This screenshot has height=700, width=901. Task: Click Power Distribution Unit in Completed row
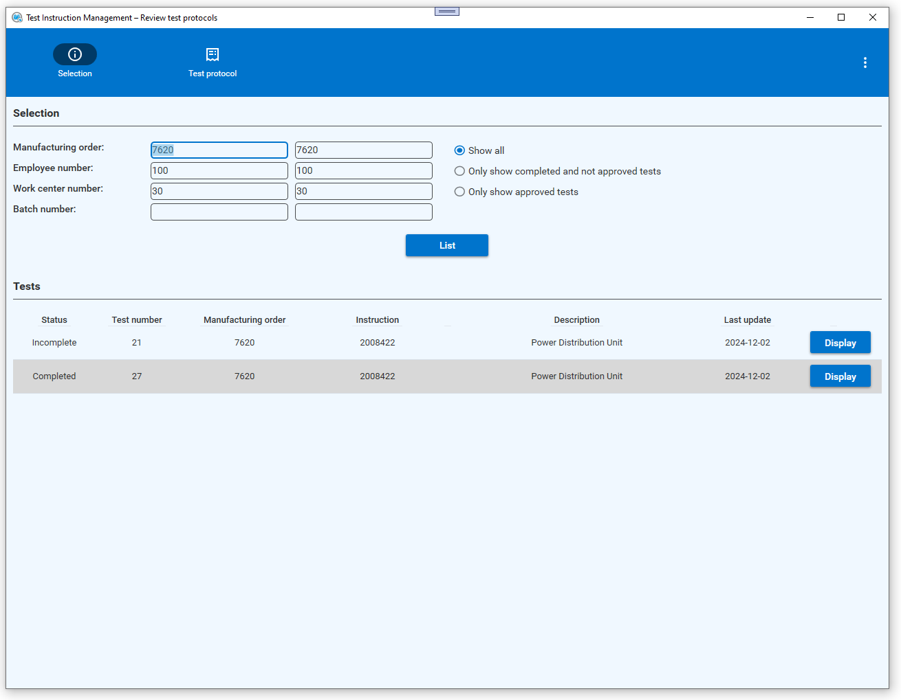click(576, 376)
